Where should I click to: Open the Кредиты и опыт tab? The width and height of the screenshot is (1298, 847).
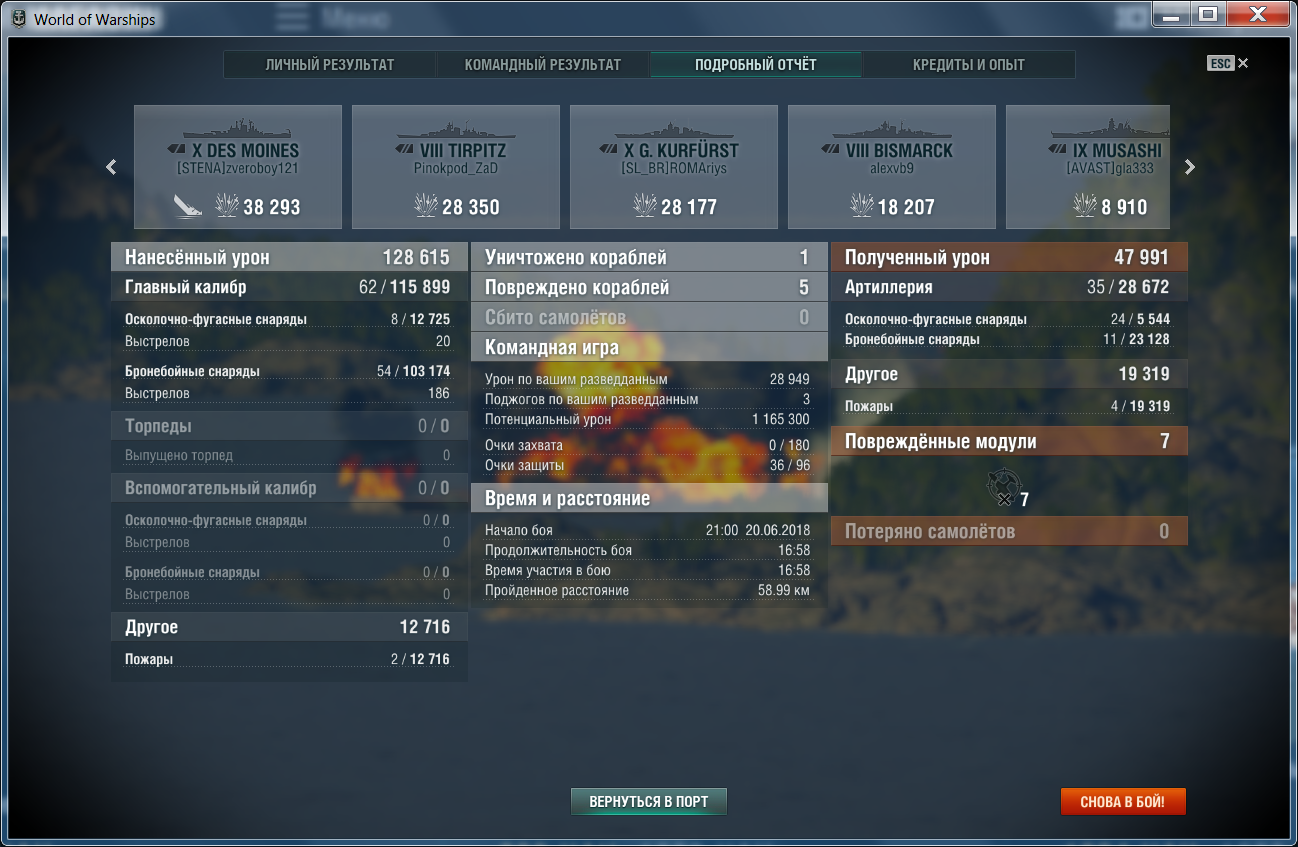click(968, 65)
